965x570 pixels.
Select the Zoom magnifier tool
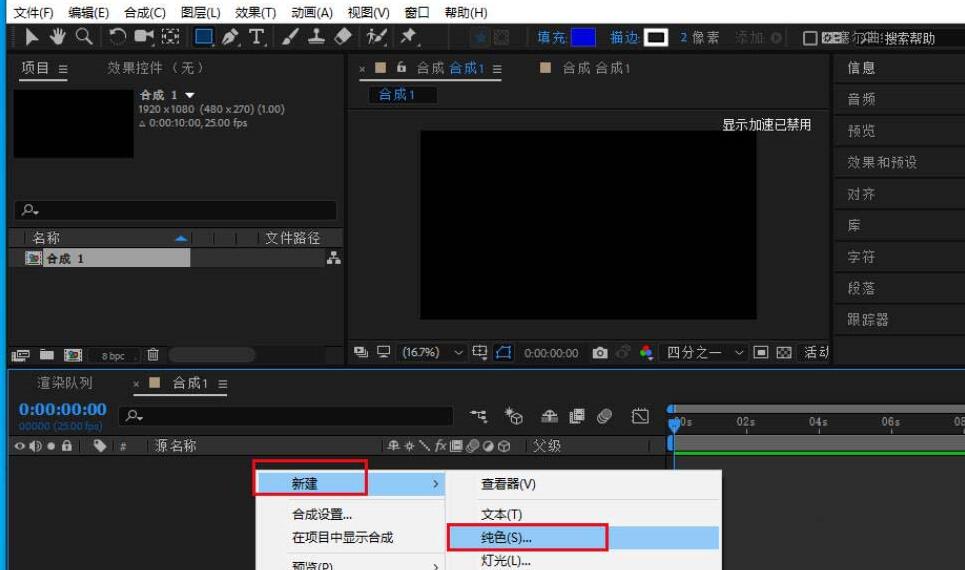tap(84, 37)
